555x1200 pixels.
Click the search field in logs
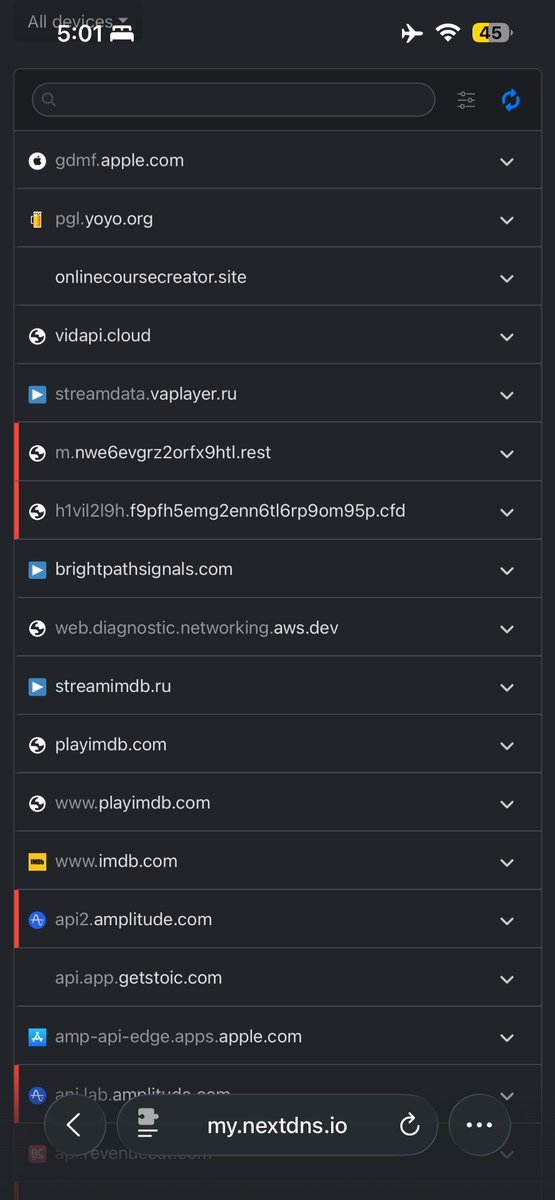pos(234,100)
